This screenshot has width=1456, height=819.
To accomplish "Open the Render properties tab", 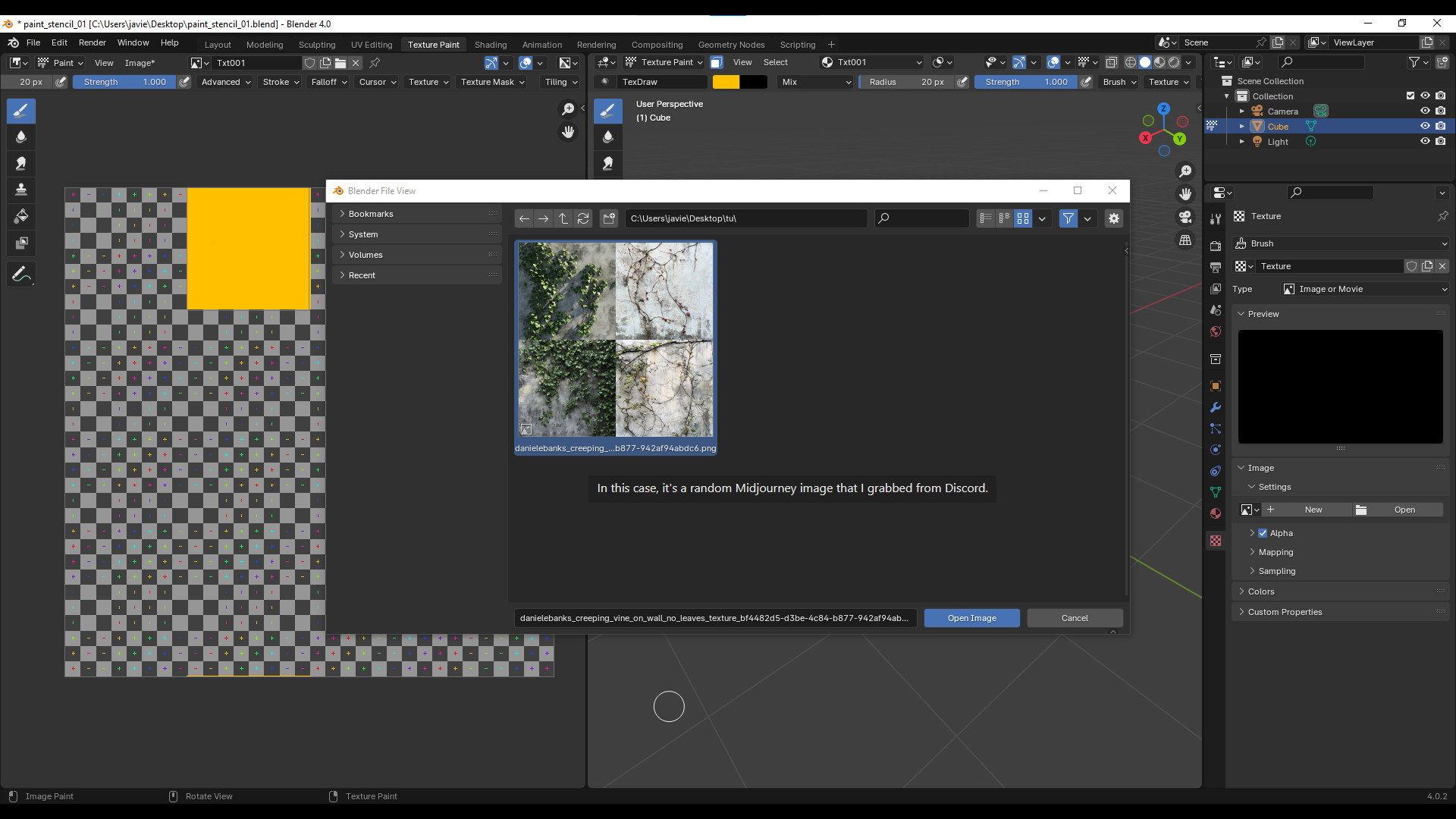I will point(1216,246).
